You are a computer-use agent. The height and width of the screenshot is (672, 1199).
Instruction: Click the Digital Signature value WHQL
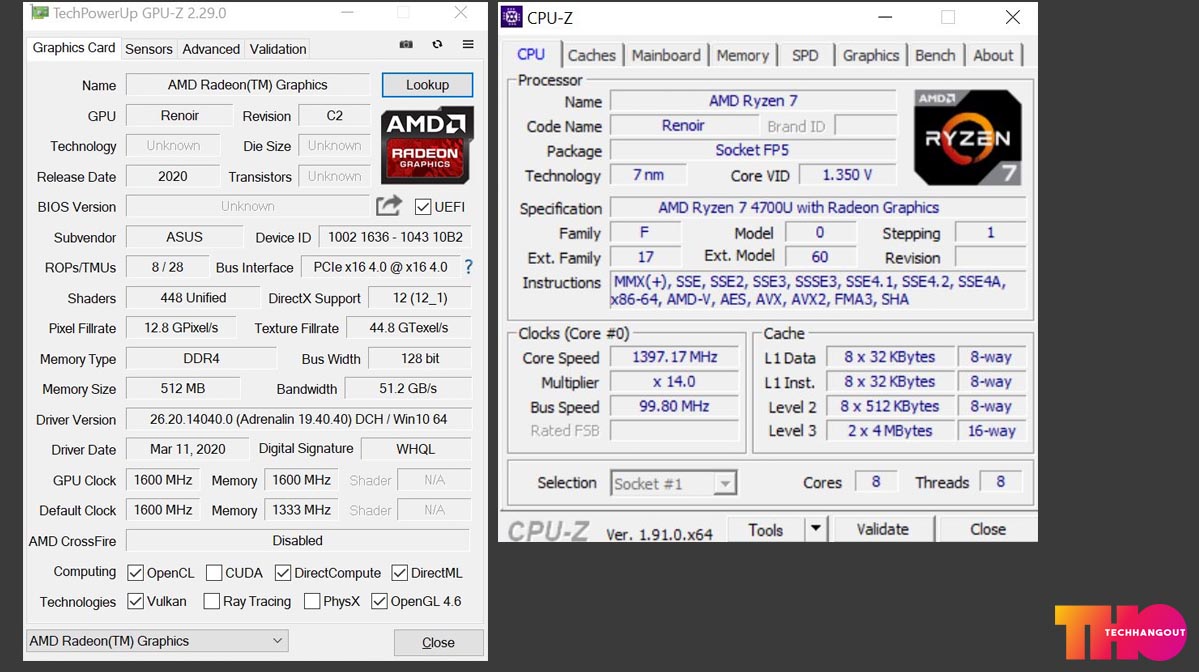point(415,449)
